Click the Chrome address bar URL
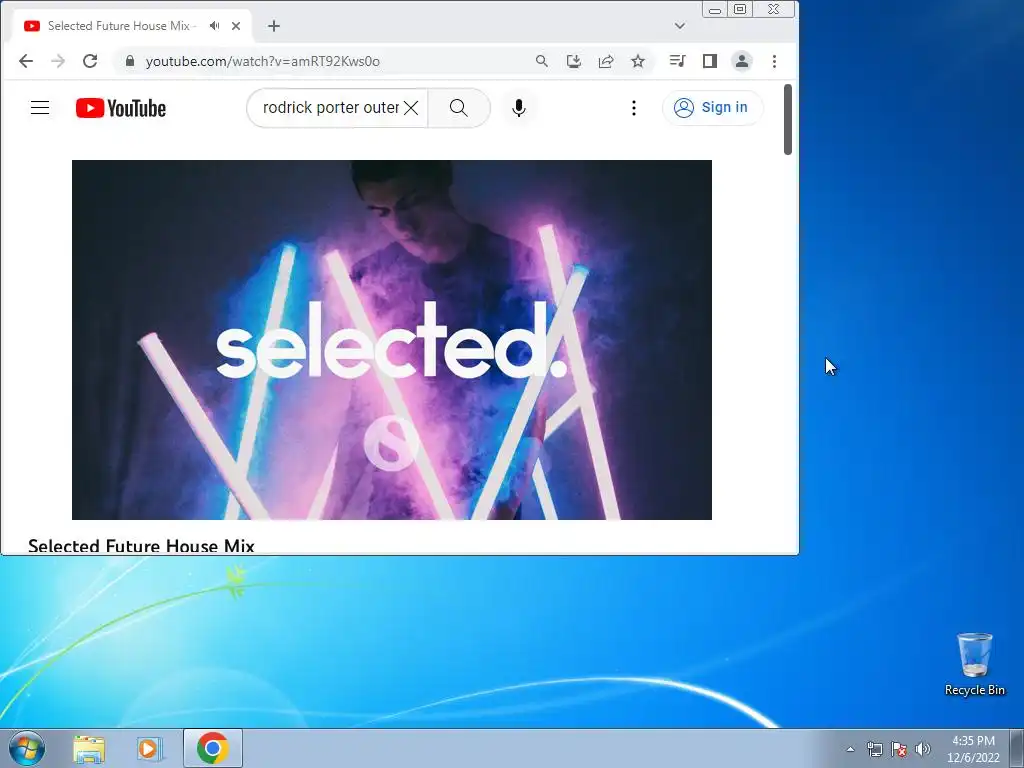1024x768 pixels. tap(263, 61)
